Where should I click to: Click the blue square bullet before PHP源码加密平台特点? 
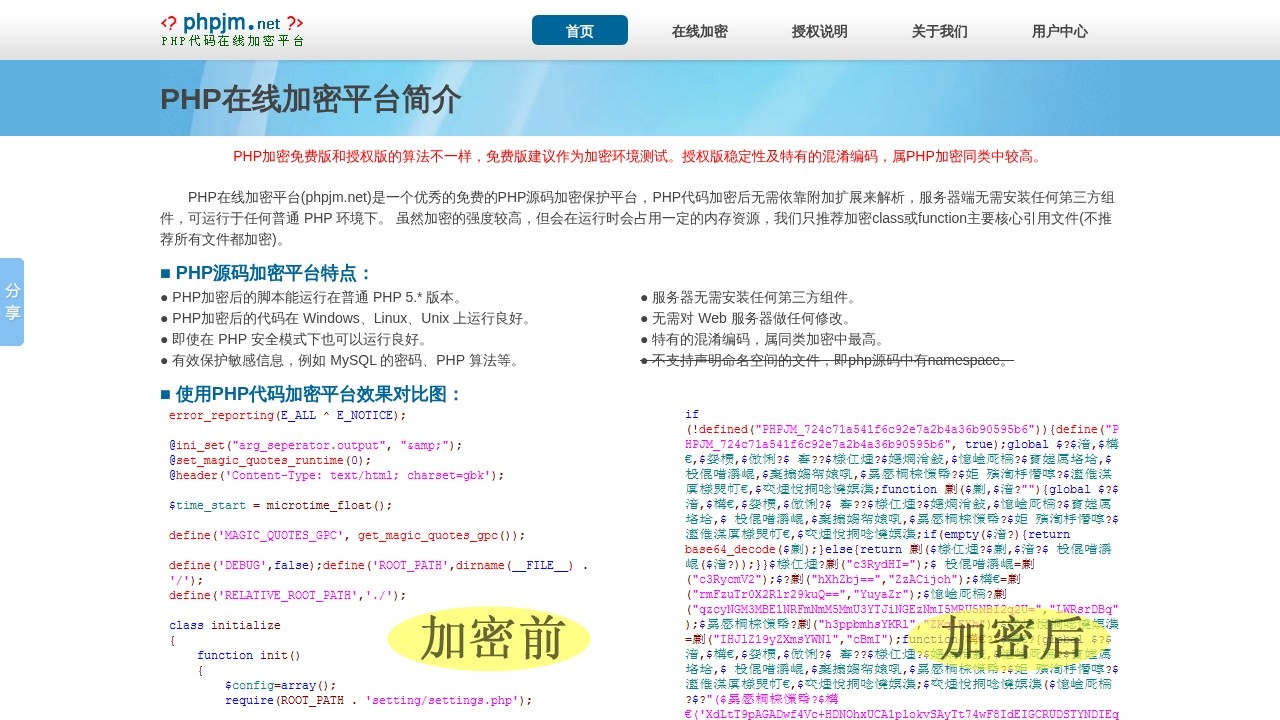point(167,272)
